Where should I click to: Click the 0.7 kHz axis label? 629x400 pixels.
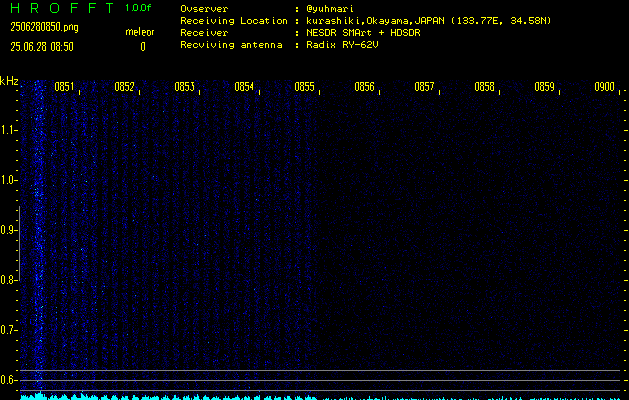tap(9, 330)
